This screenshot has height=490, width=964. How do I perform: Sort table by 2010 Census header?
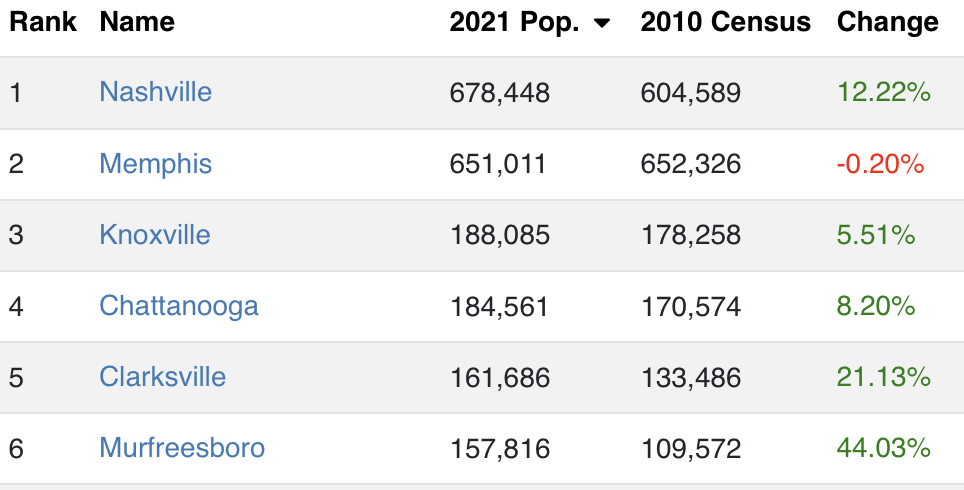(x=725, y=22)
